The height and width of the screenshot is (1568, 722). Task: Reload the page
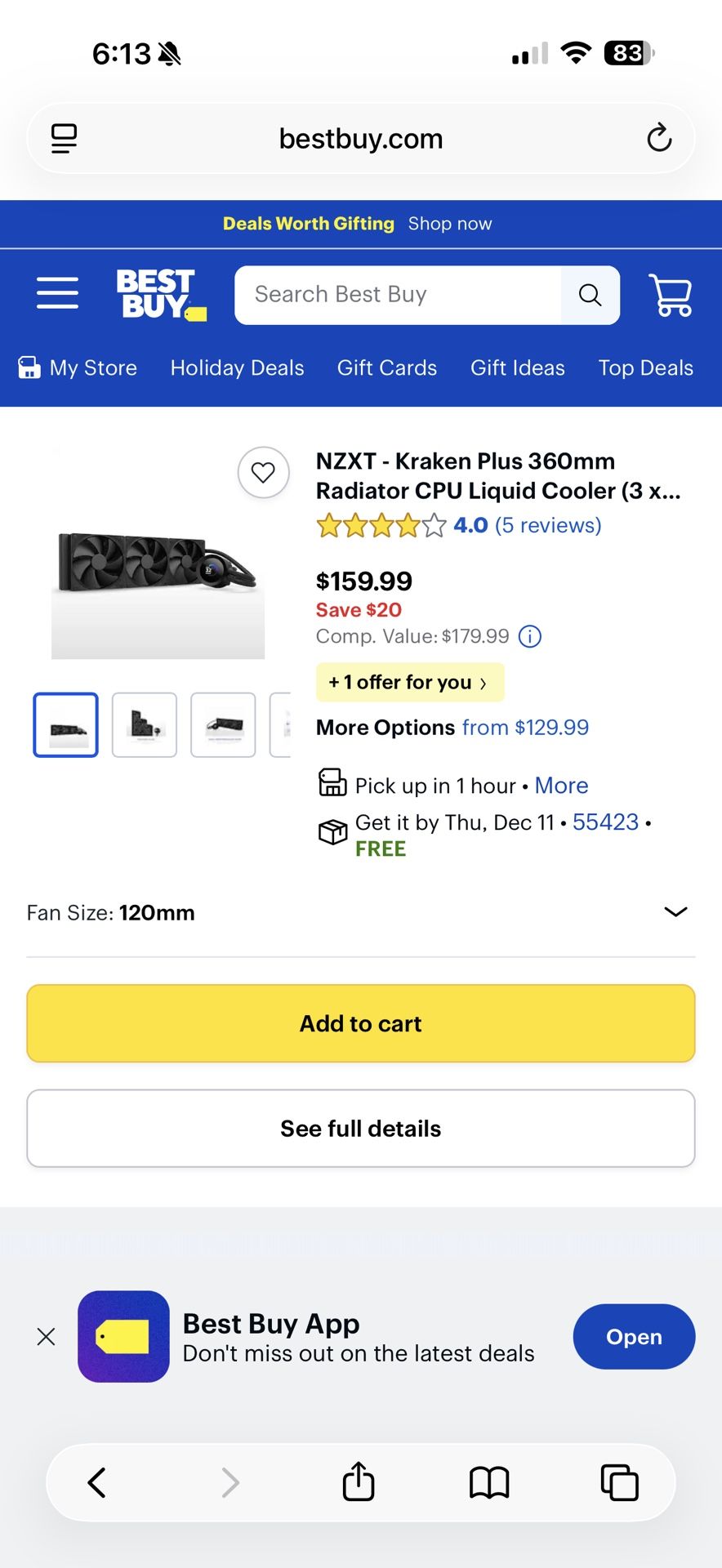(659, 138)
